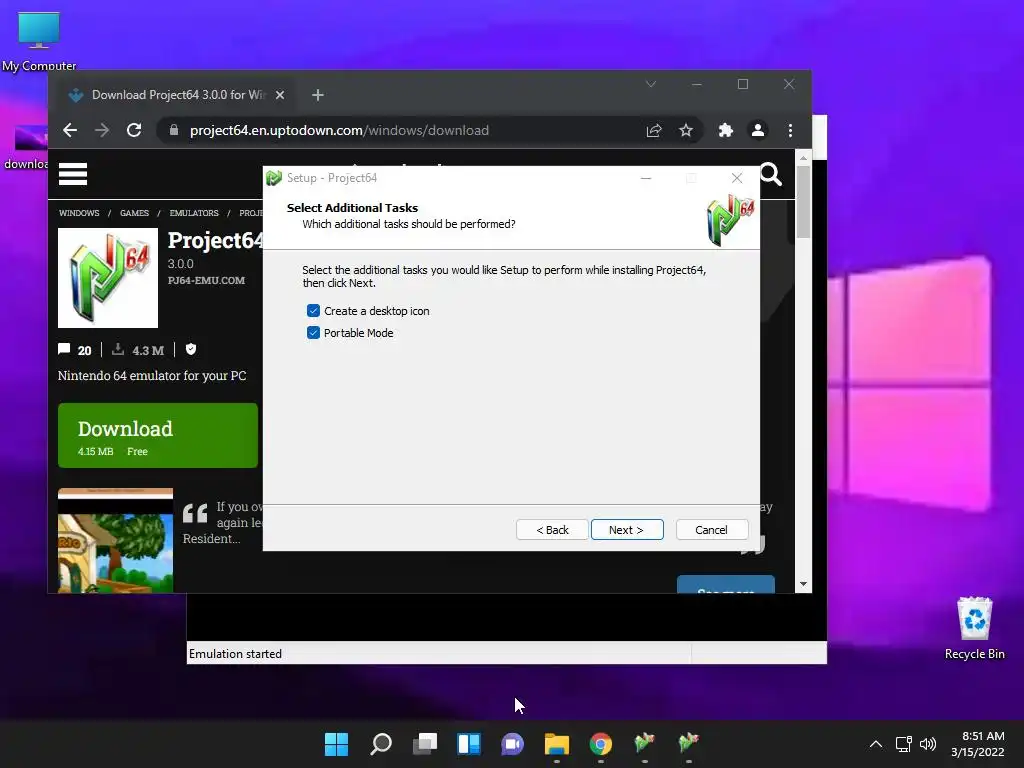Click the security shield icon
1024x768 pixels.
pyautogui.click(x=191, y=349)
